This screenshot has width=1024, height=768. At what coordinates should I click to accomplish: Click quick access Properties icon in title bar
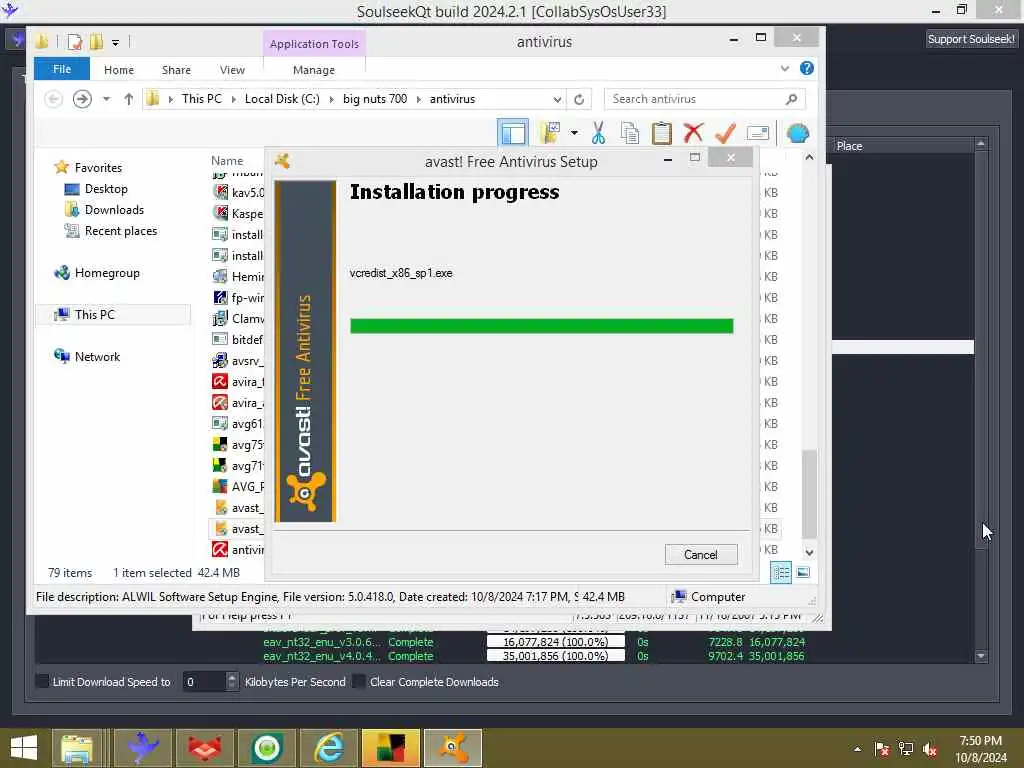[74, 42]
